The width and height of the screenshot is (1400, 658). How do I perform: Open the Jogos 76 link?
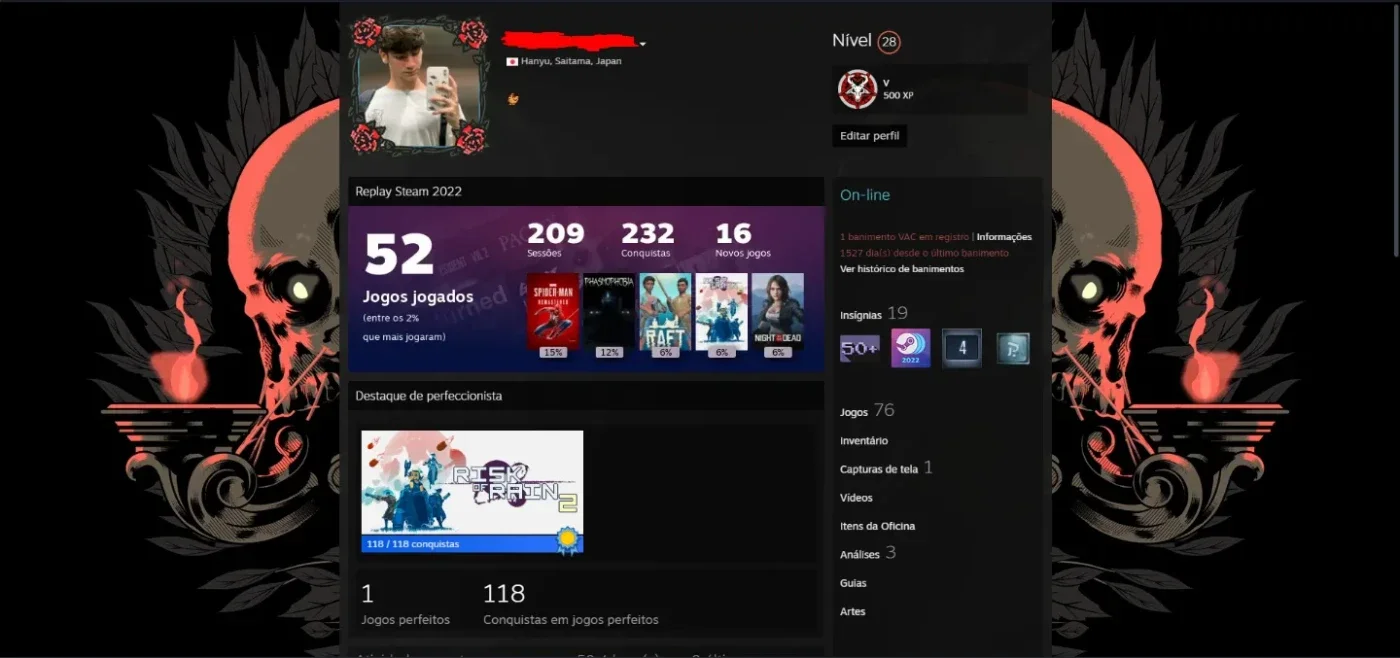[867, 411]
